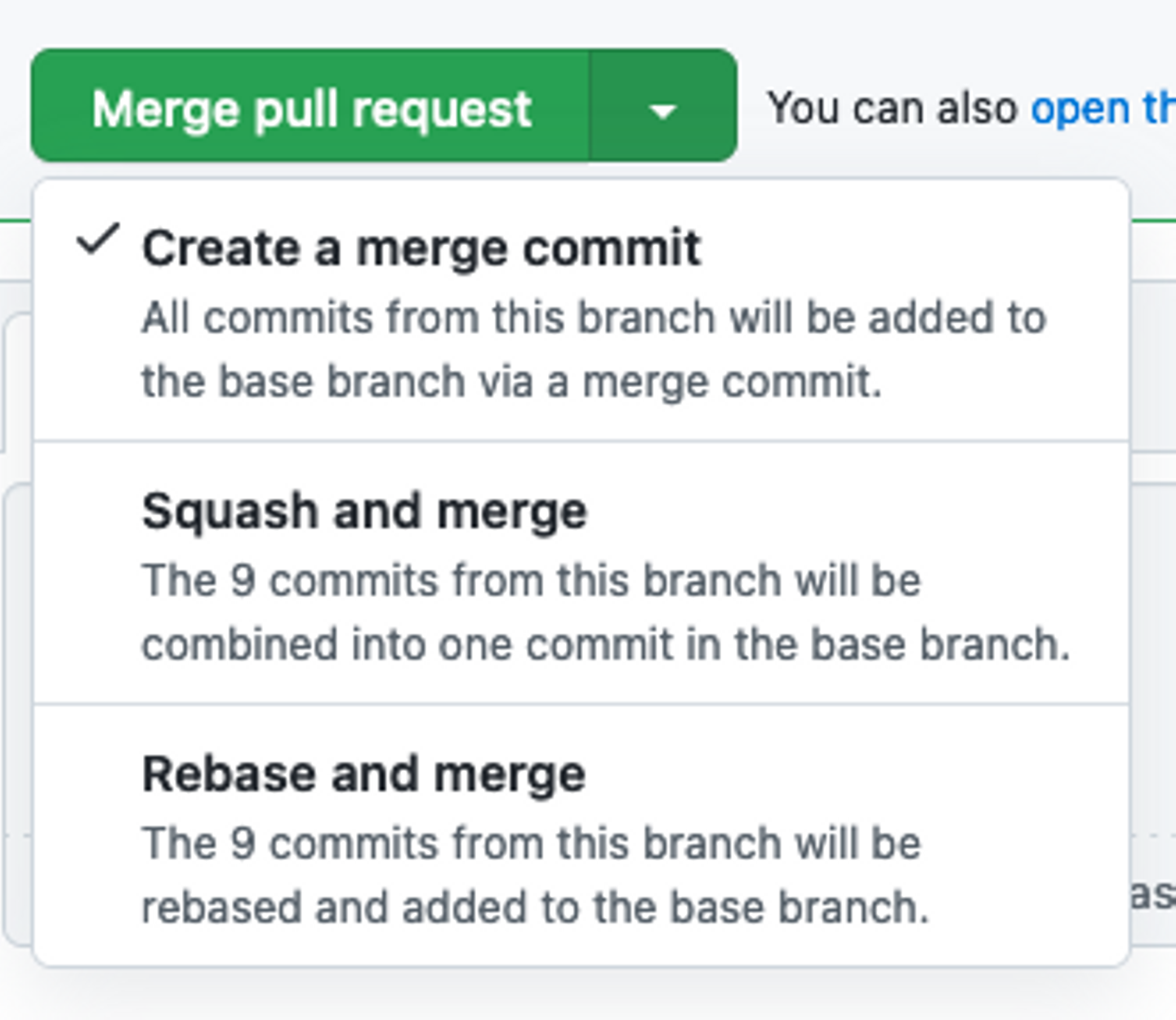This screenshot has width=1176, height=1020.
Task: Click the word "Squash" in the second option
Action: coord(229,511)
